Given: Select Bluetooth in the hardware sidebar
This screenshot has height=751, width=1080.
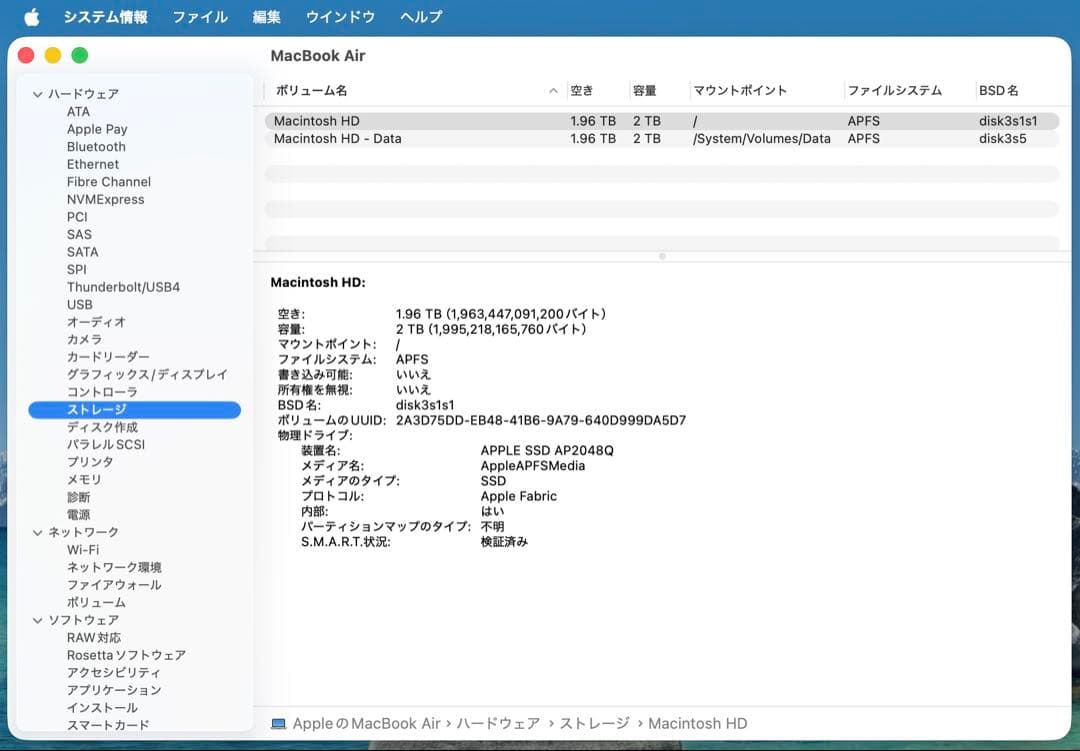Looking at the screenshot, I should [96, 146].
